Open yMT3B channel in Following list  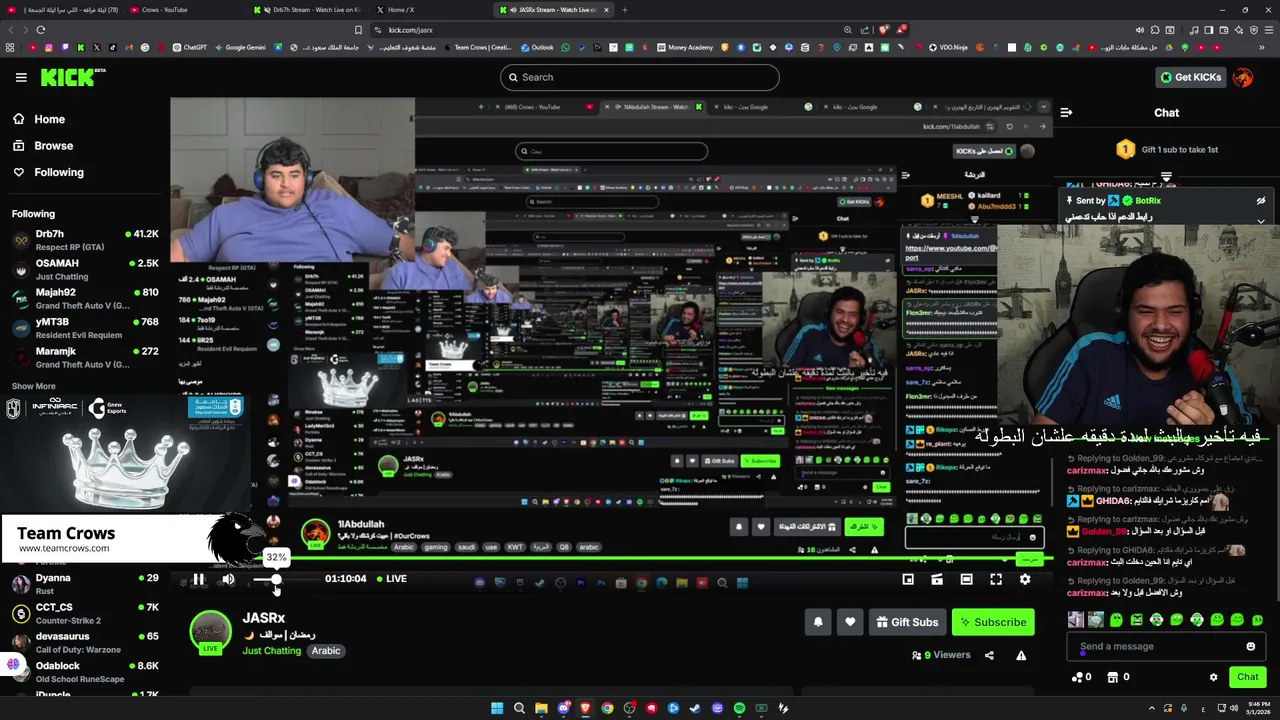(85, 327)
